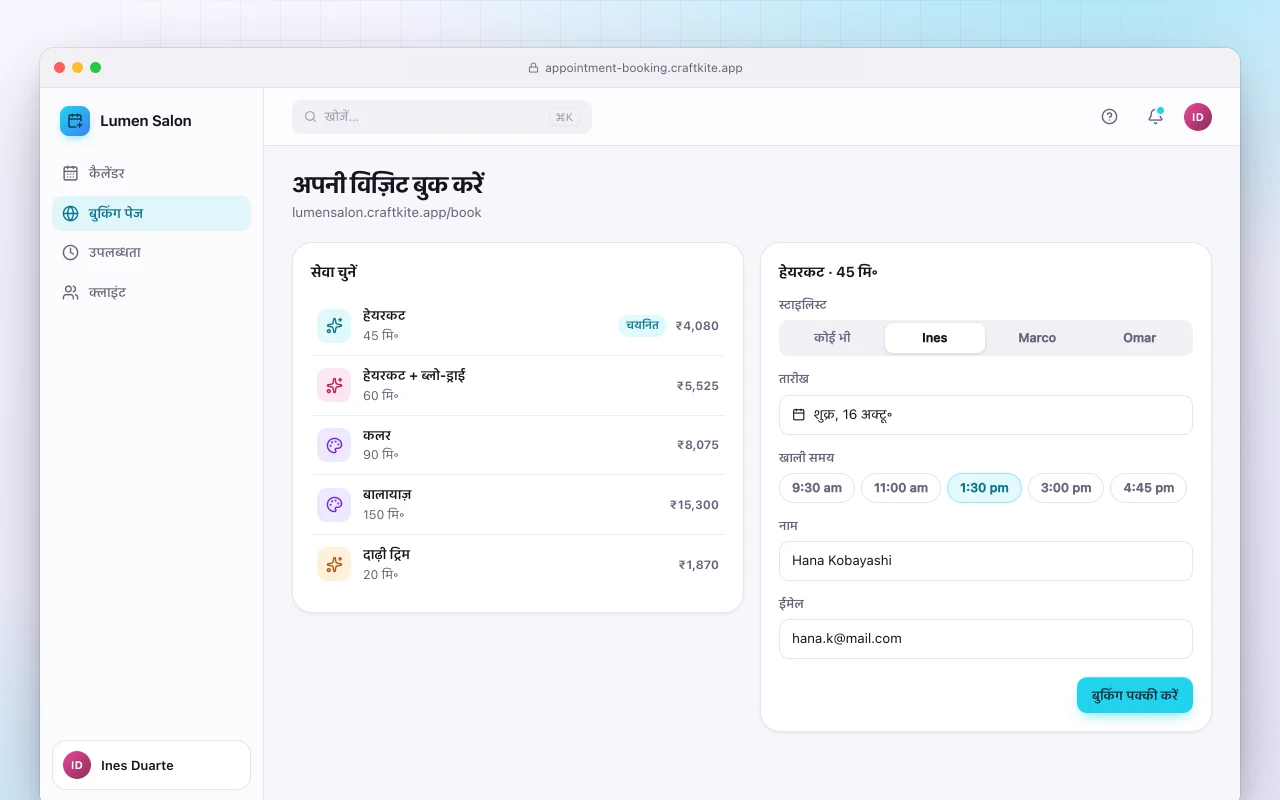Pick the 1:30 pm time slot
The height and width of the screenshot is (800, 1280).
(x=984, y=488)
